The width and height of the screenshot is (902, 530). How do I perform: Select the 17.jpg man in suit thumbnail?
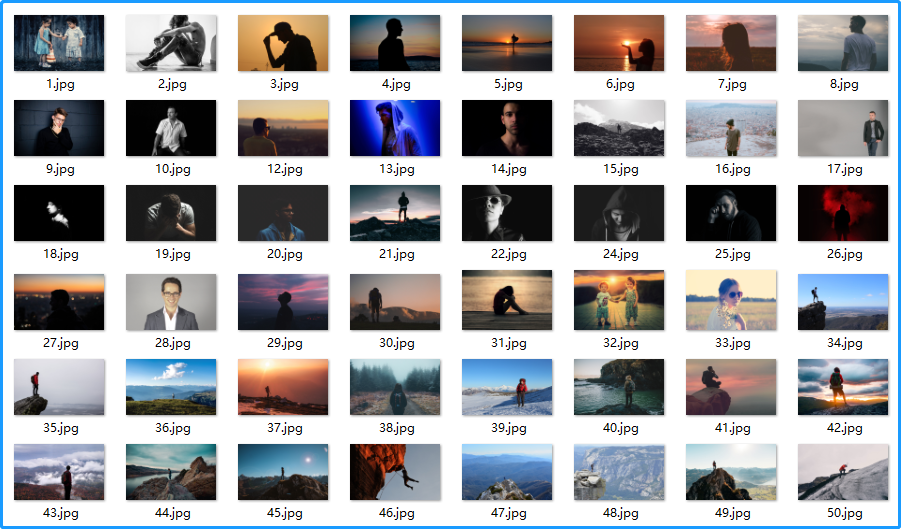tap(843, 128)
